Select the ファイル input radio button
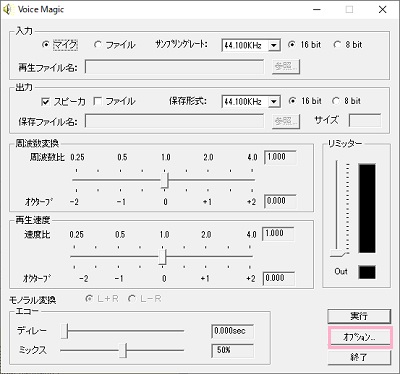 click(97, 44)
